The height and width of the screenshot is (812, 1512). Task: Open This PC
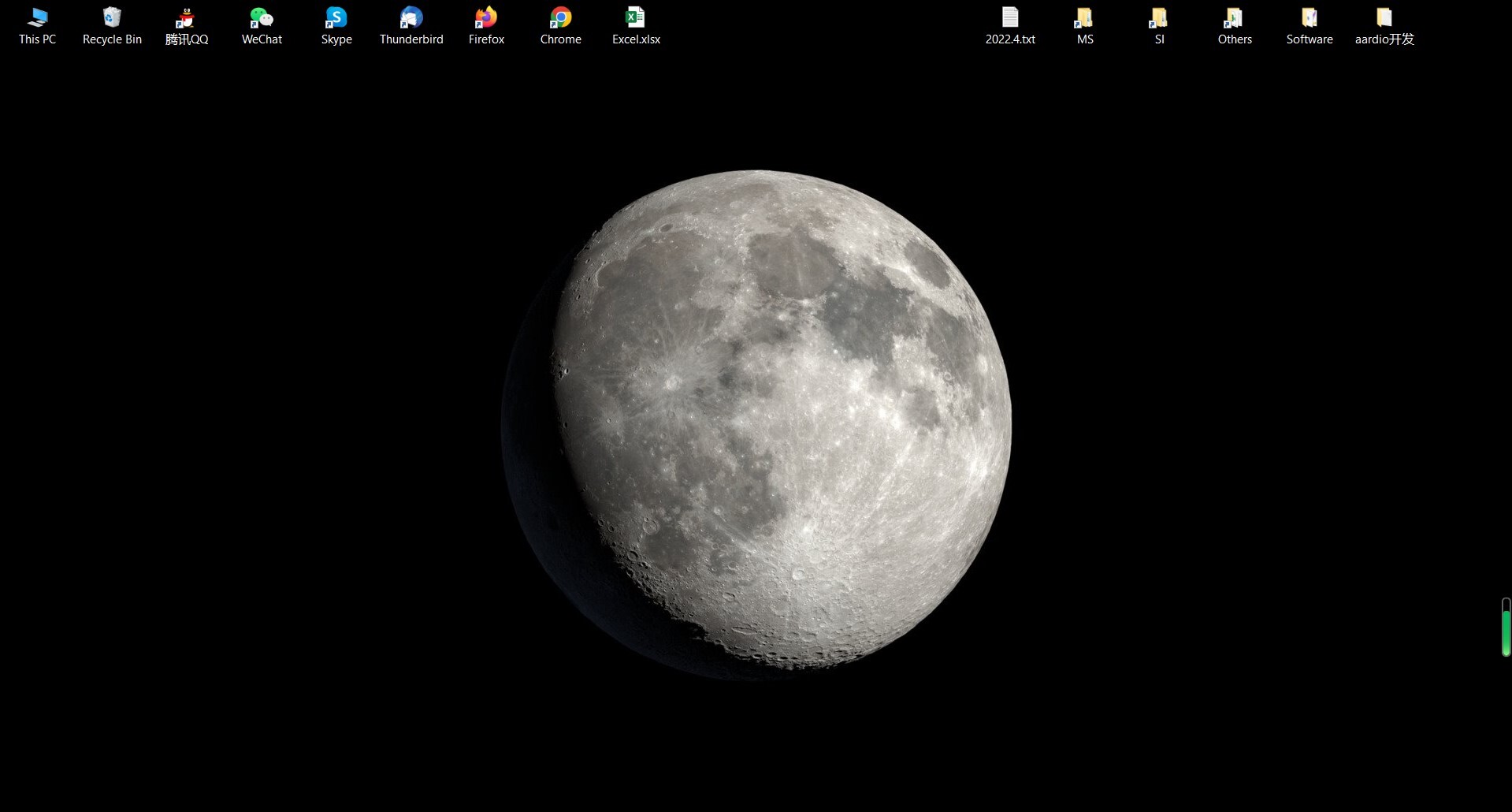pos(37,17)
